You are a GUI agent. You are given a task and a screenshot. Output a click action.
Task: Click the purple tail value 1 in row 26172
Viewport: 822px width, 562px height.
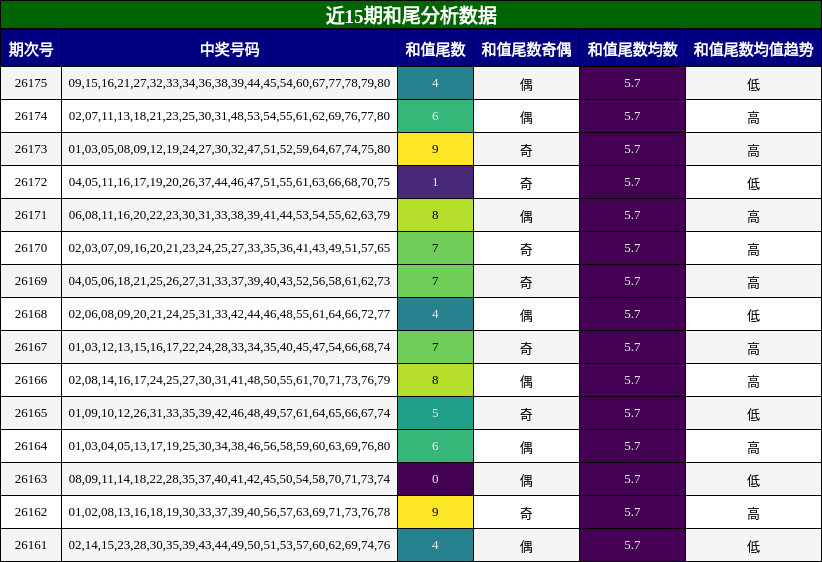[436, 182]
